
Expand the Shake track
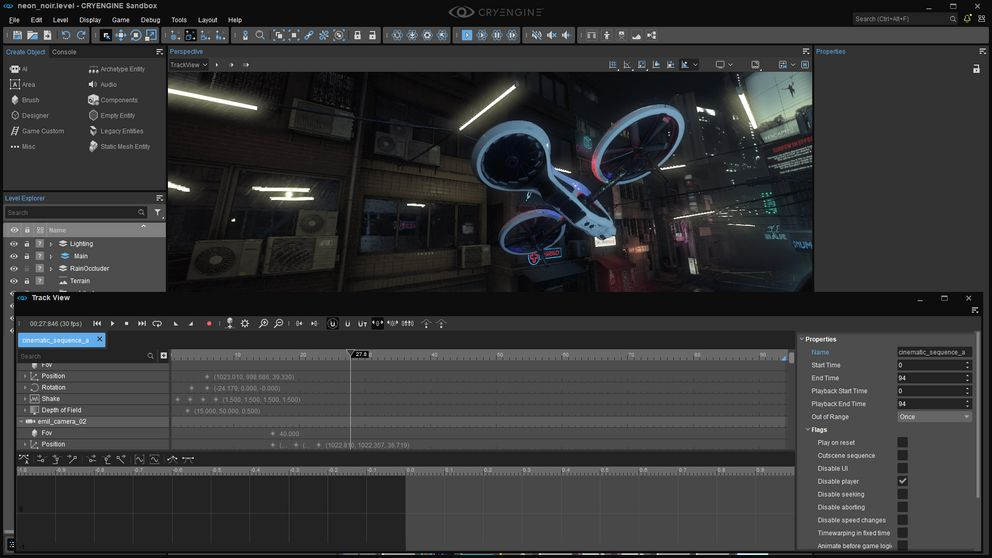25,399
